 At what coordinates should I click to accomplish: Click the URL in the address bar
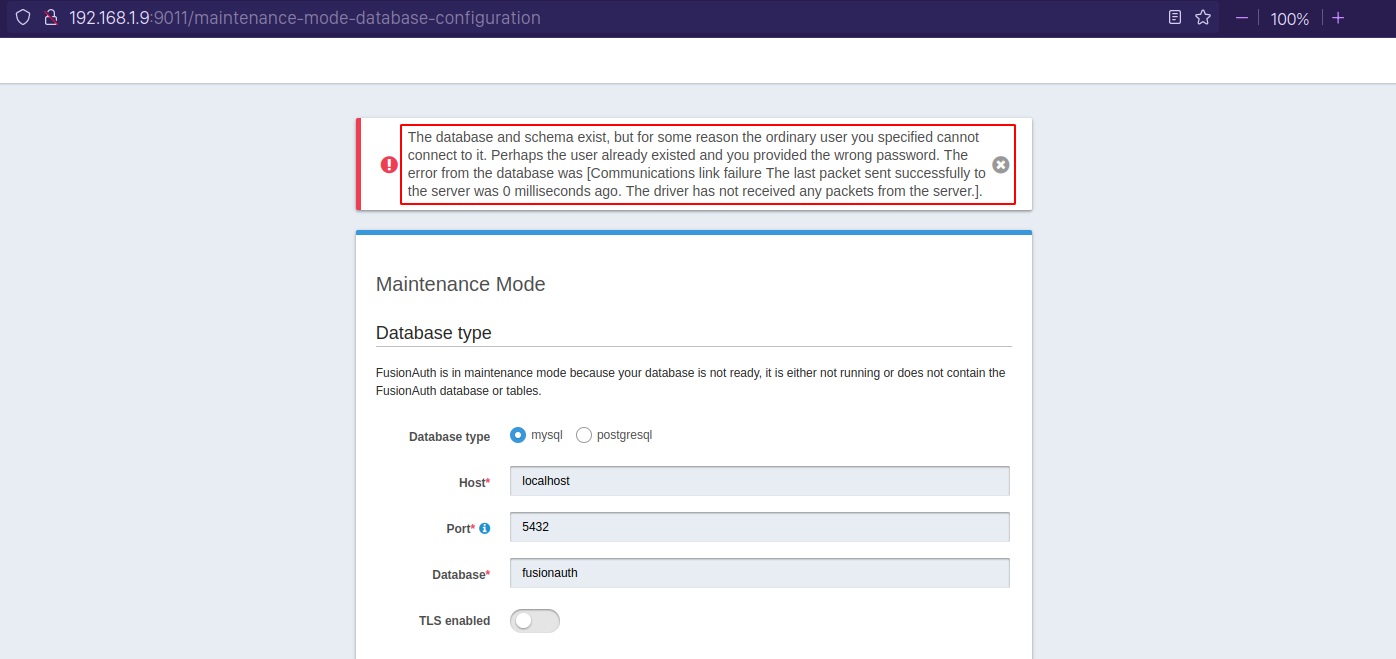[304, 18]
